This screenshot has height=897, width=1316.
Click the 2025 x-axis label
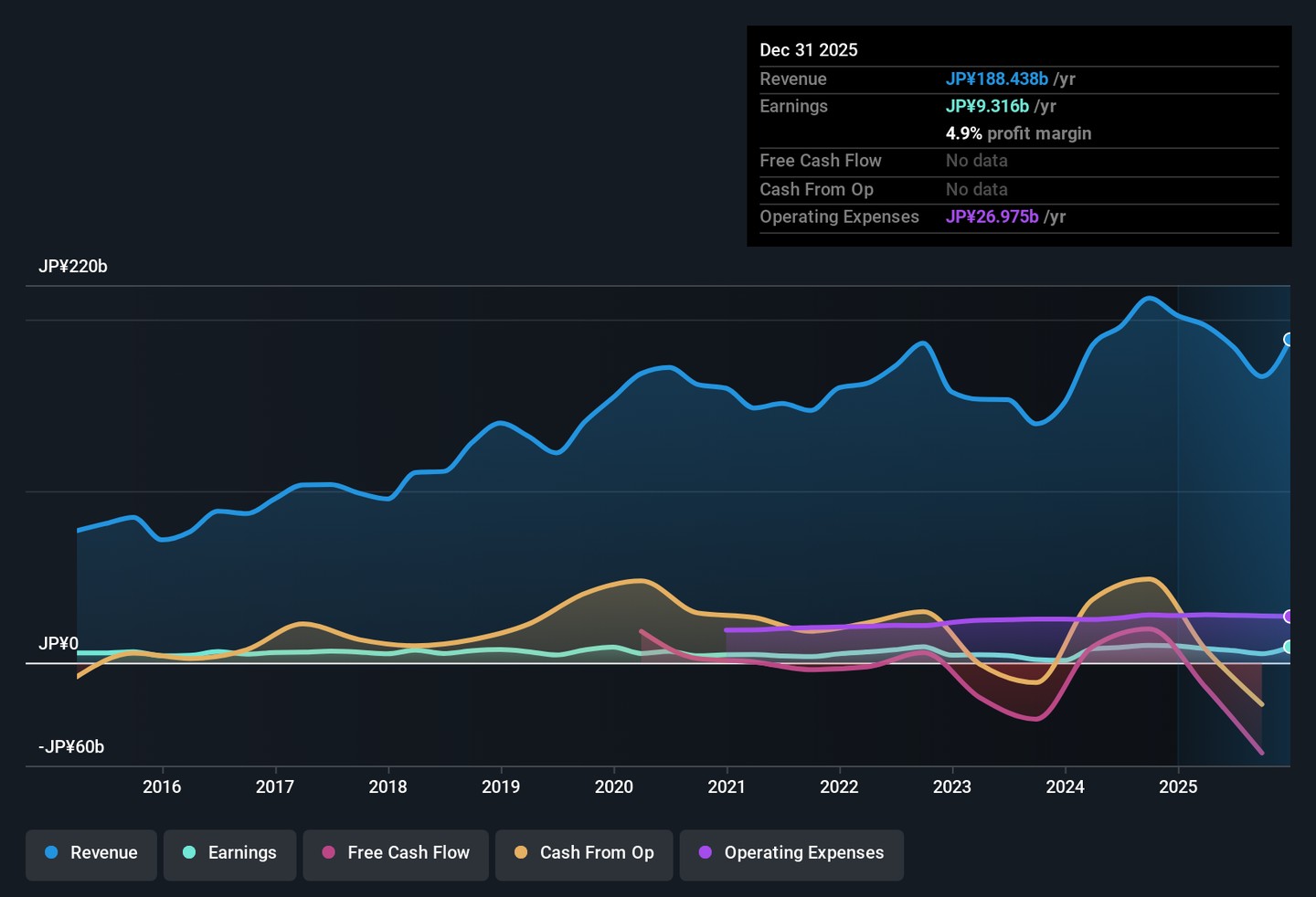[1178, 787]
